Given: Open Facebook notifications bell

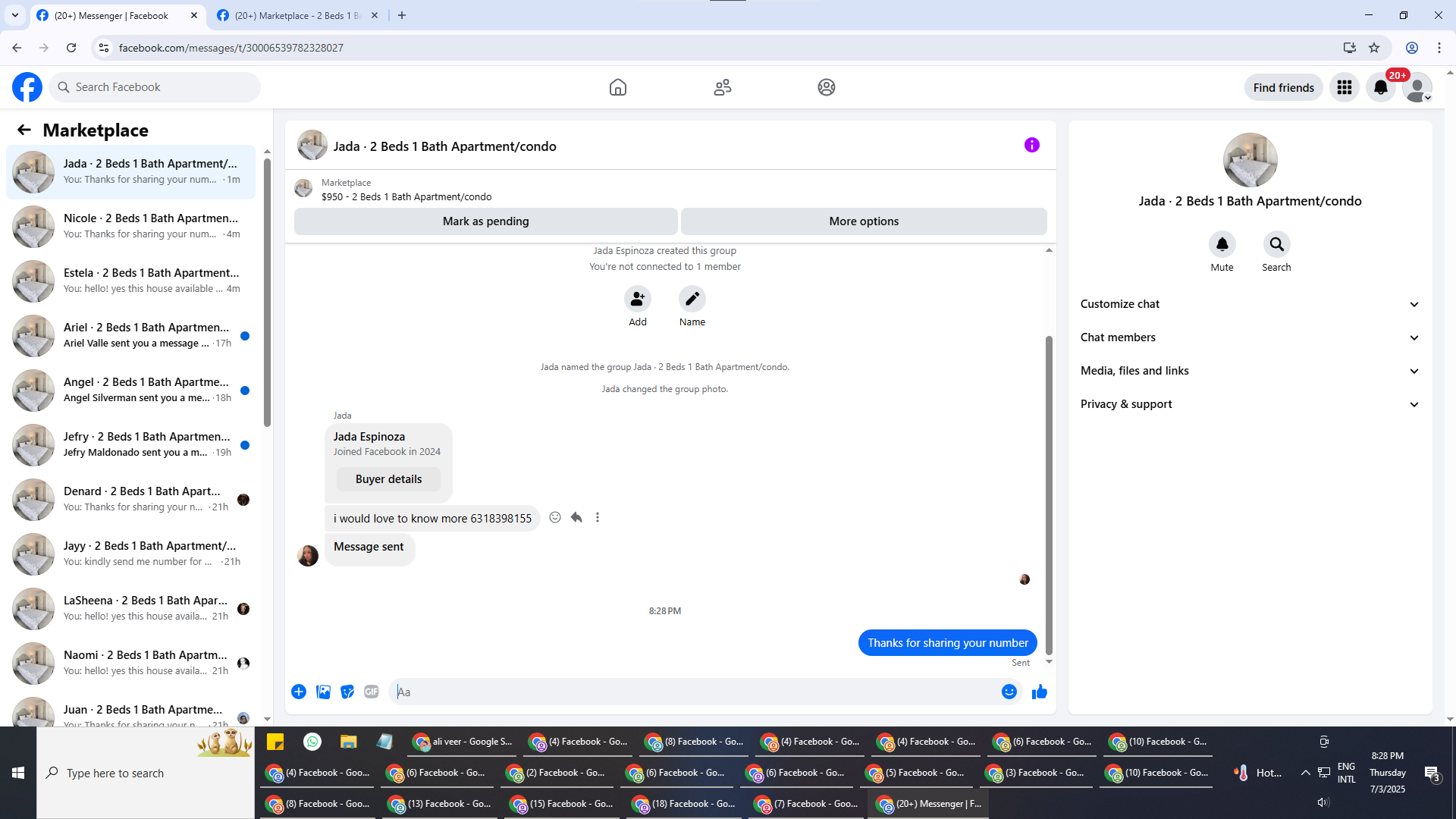Looking at the screenshot, I should click(x=1380, y=87).
